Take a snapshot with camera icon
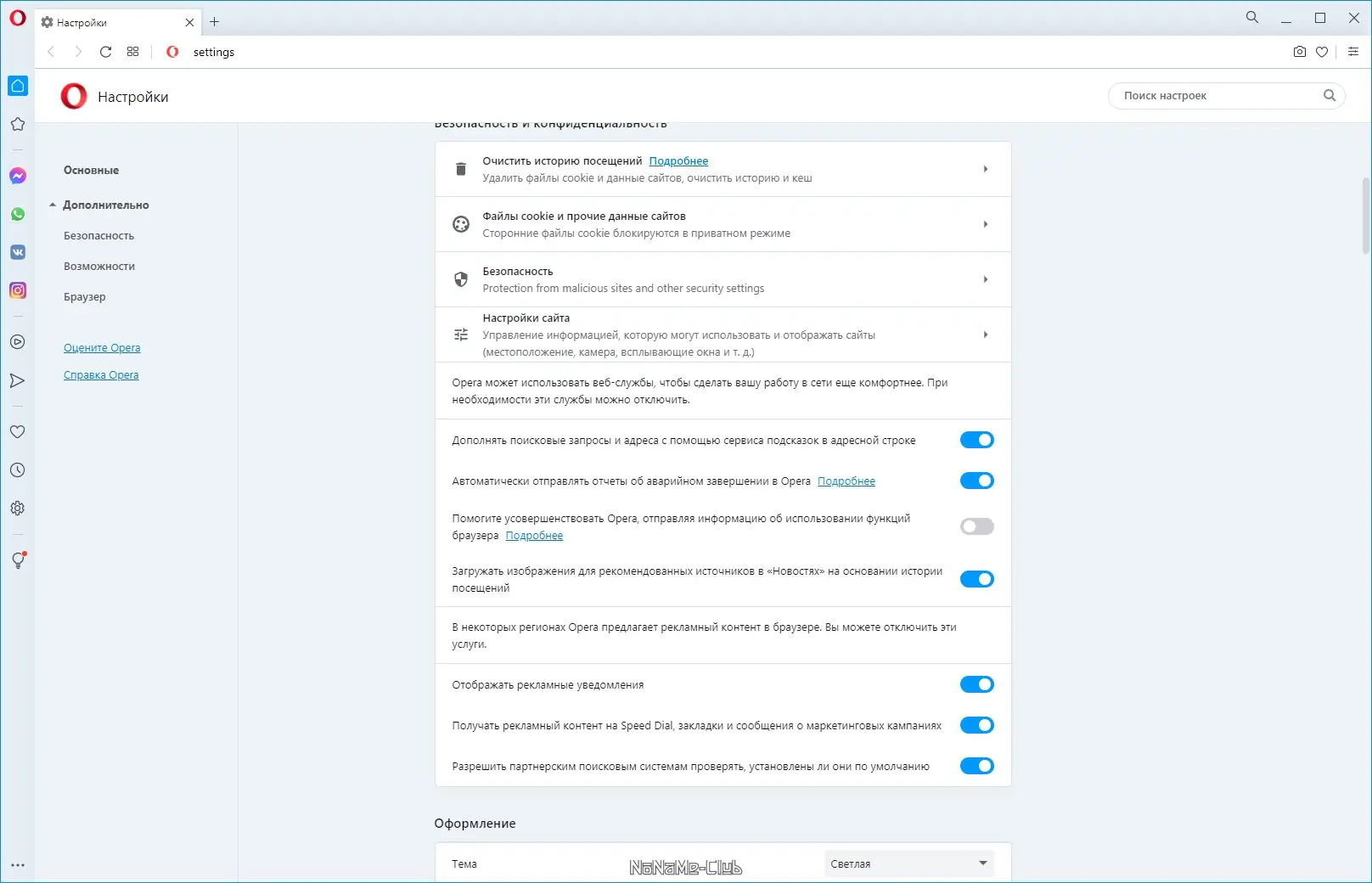This screenshot has height=883, width=1372. pos(1299,52)
